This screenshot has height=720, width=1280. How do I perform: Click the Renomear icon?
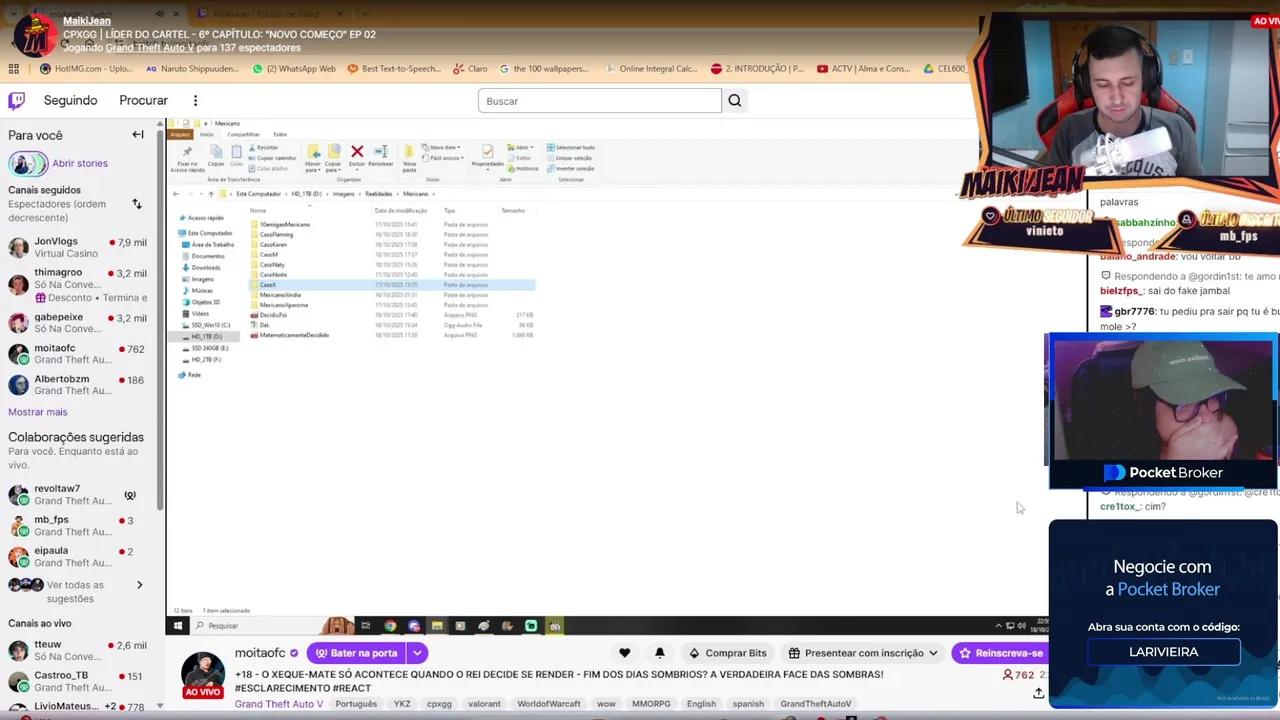coord(381,151)
